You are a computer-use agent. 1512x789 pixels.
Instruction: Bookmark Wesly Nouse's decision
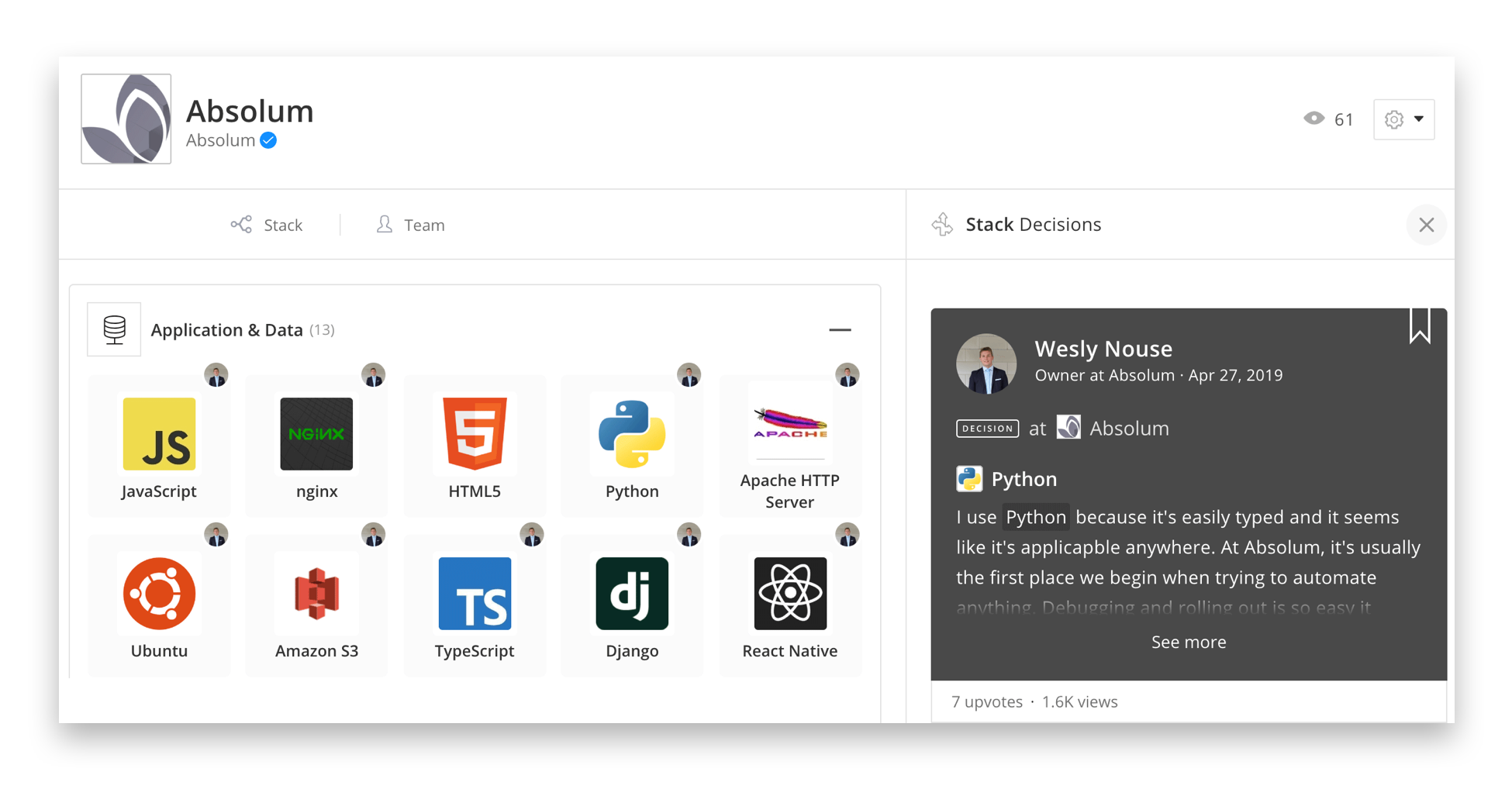[1420, 326]
